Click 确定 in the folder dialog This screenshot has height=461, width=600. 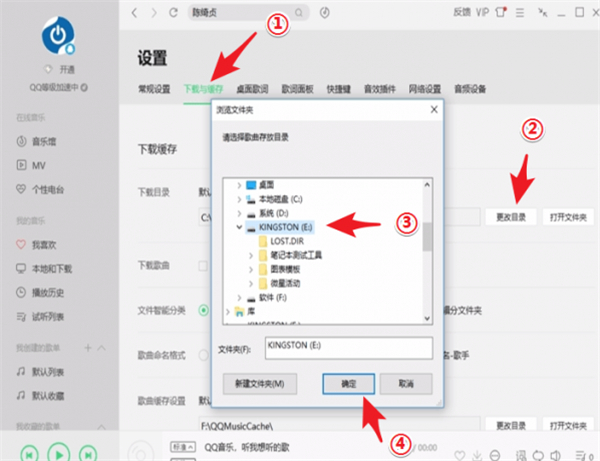[349, 384]
